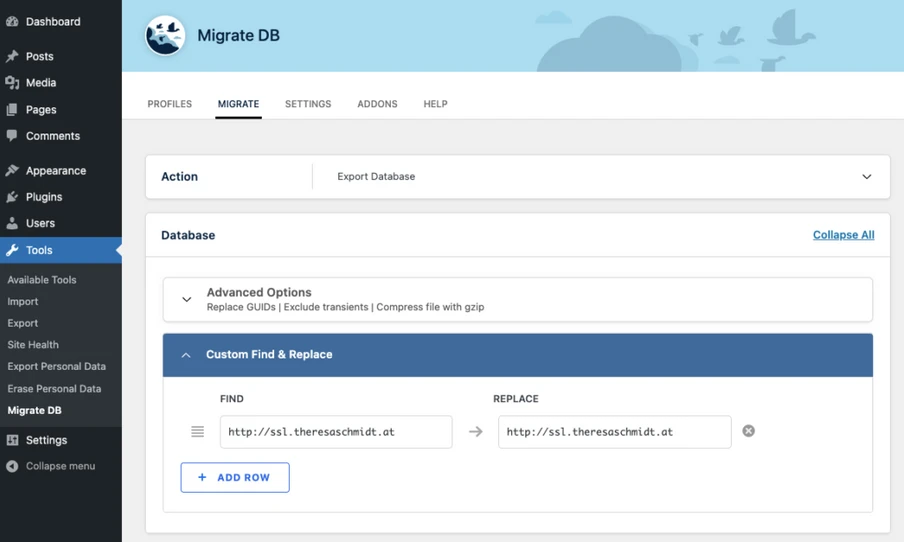
Task: Grab the row reorder handle icon
Action: 197,432
